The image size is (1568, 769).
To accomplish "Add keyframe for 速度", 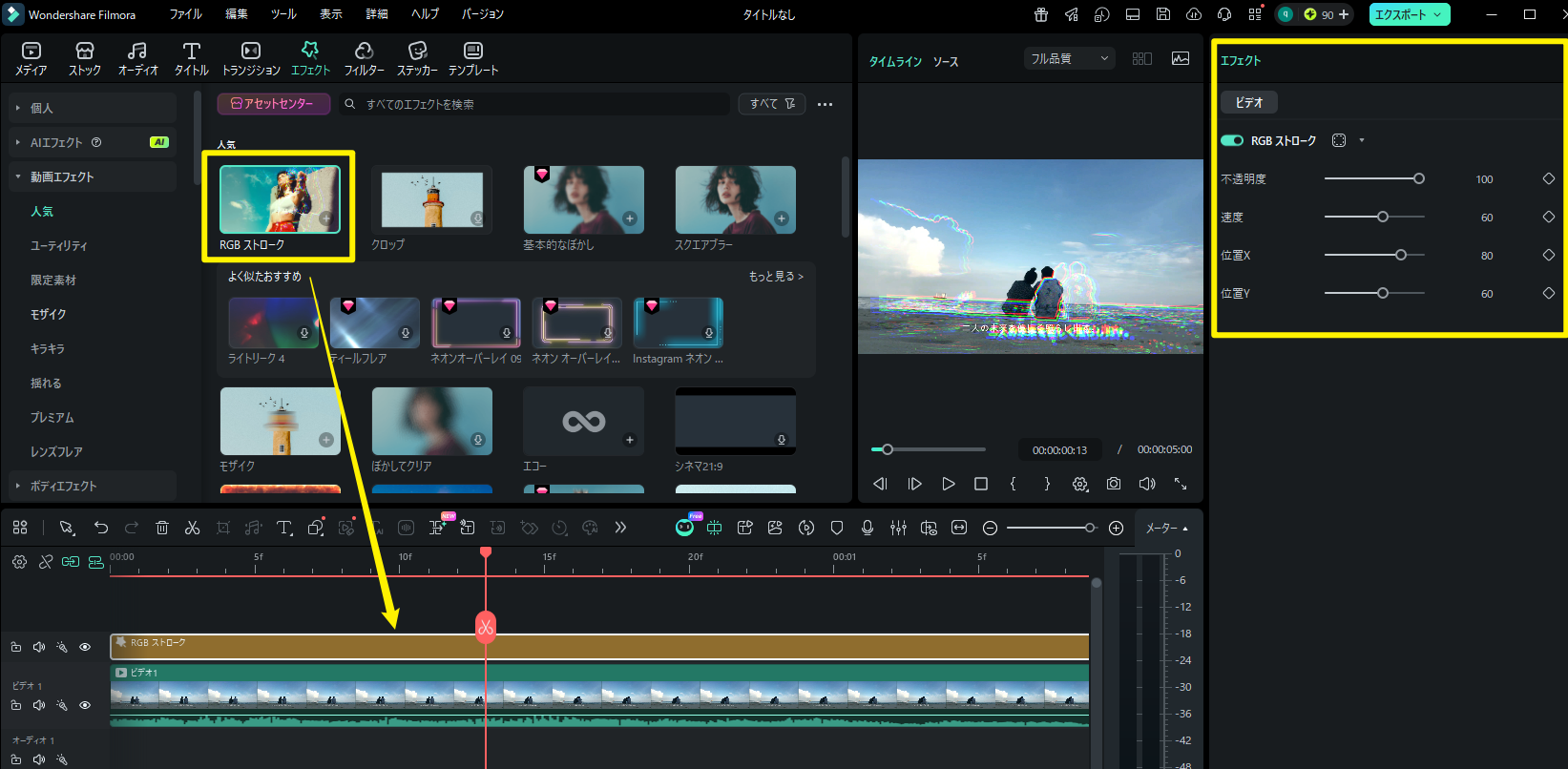I will (1549, 217).
